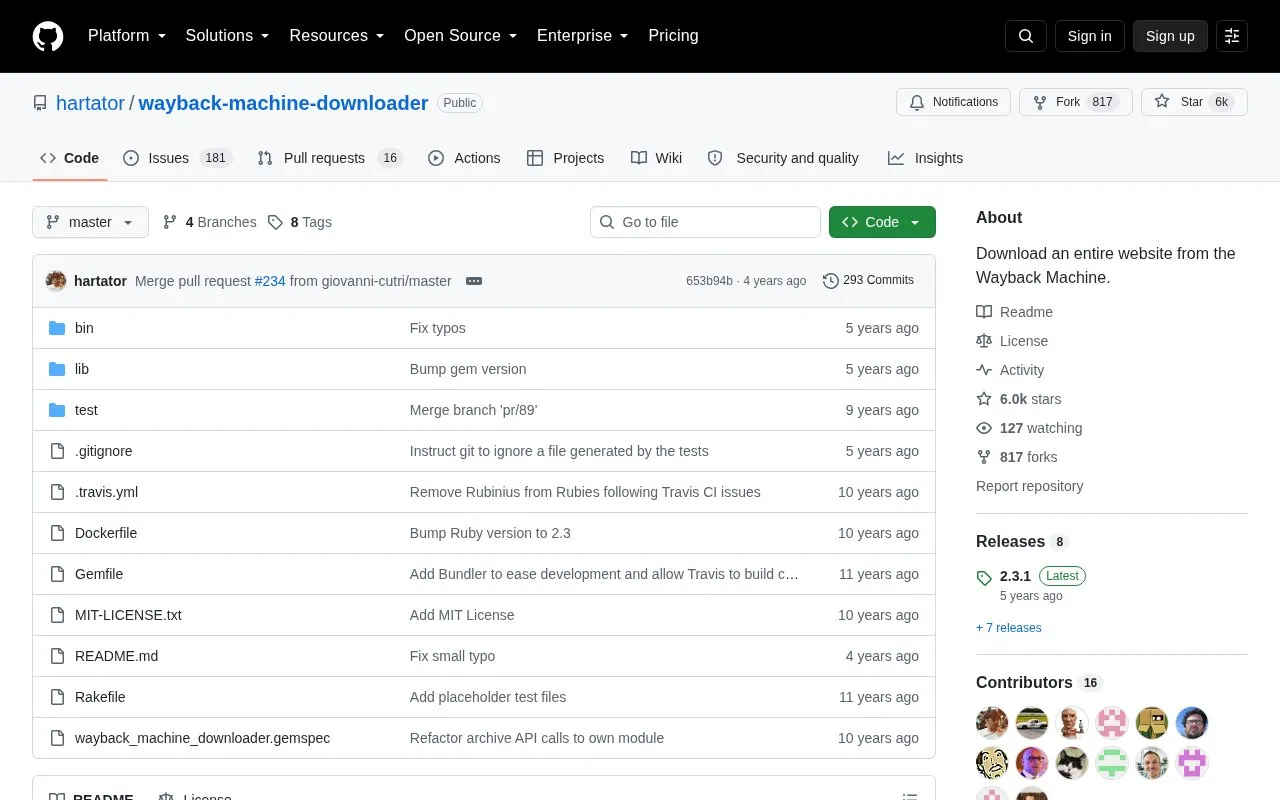This screenshot has width=1280, height=800.
Task: Expand the Resources menu
Action: click(337, 36)
